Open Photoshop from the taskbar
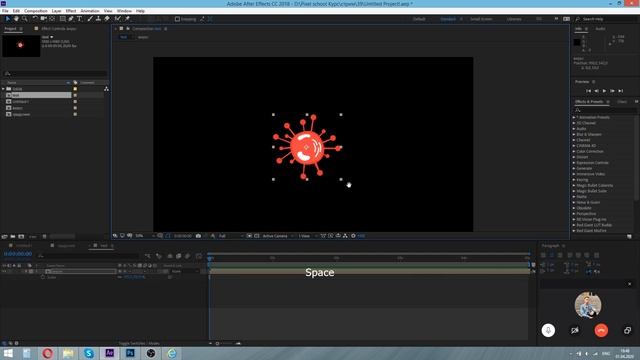 [130, 353]
